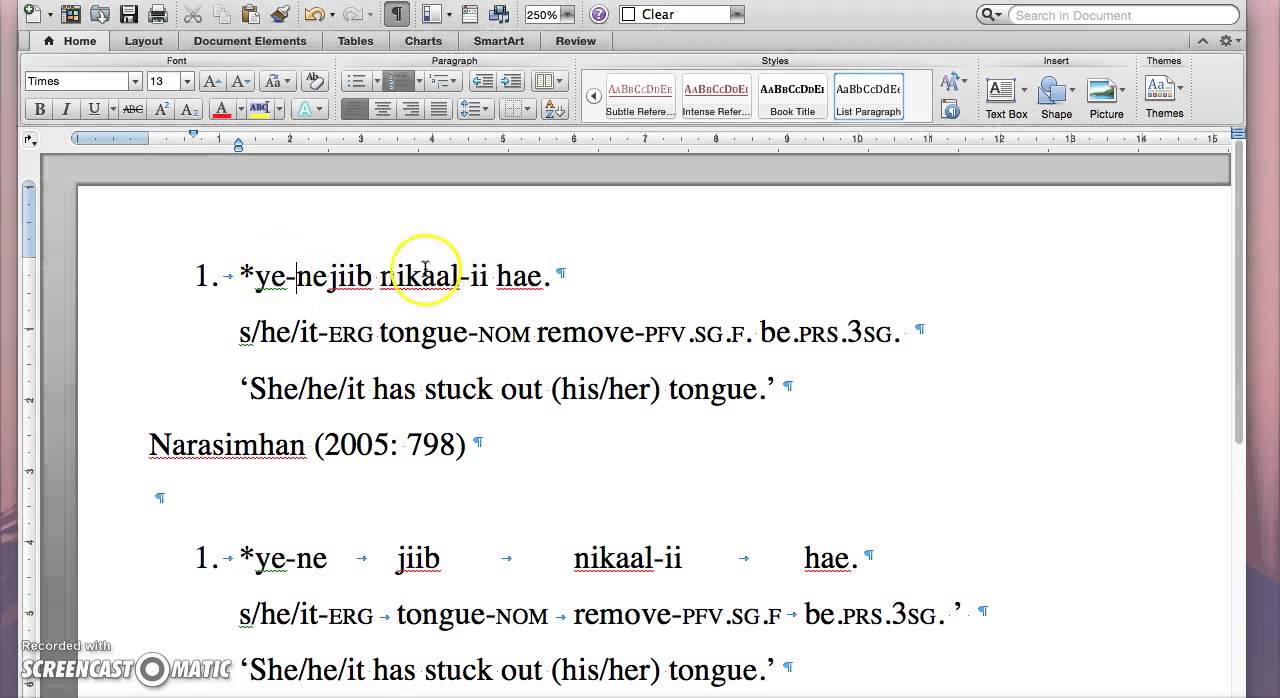Apply superscript formatting
The width and height of the screenshot is (1280, 698).
(x=162, y=109)
